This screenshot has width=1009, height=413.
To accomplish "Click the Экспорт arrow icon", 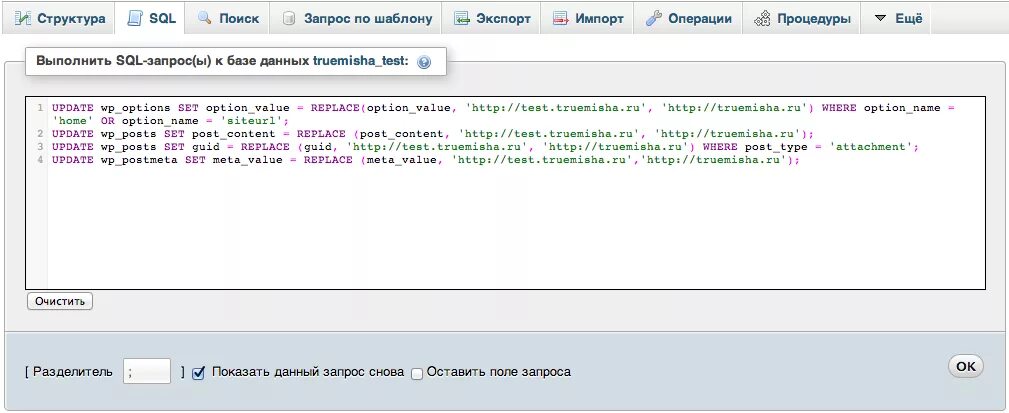I will tap(461, 19).
